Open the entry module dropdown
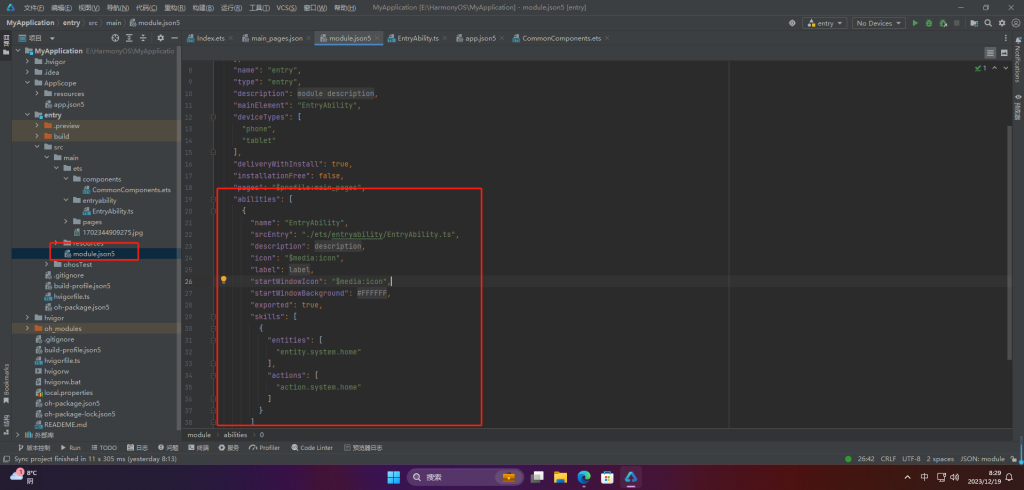 (x=825, y=22)
